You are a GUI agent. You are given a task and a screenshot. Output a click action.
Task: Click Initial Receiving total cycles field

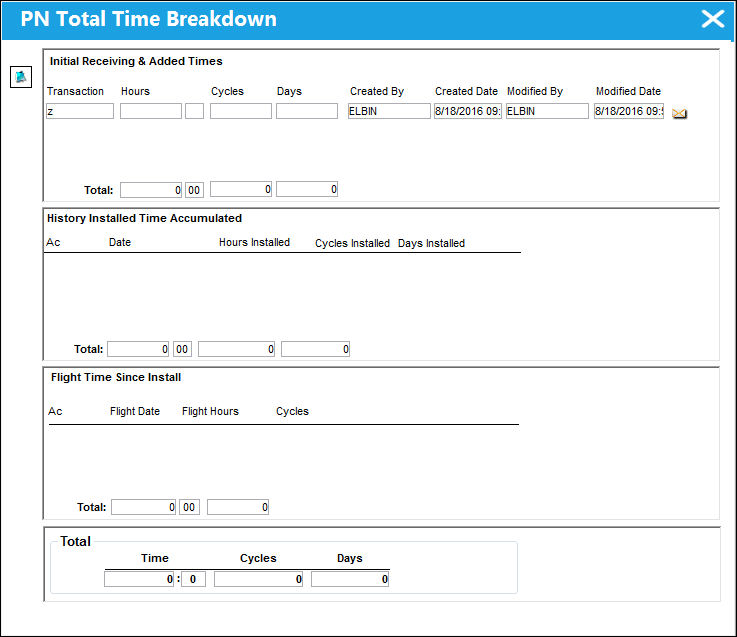[x=241, y=189]
